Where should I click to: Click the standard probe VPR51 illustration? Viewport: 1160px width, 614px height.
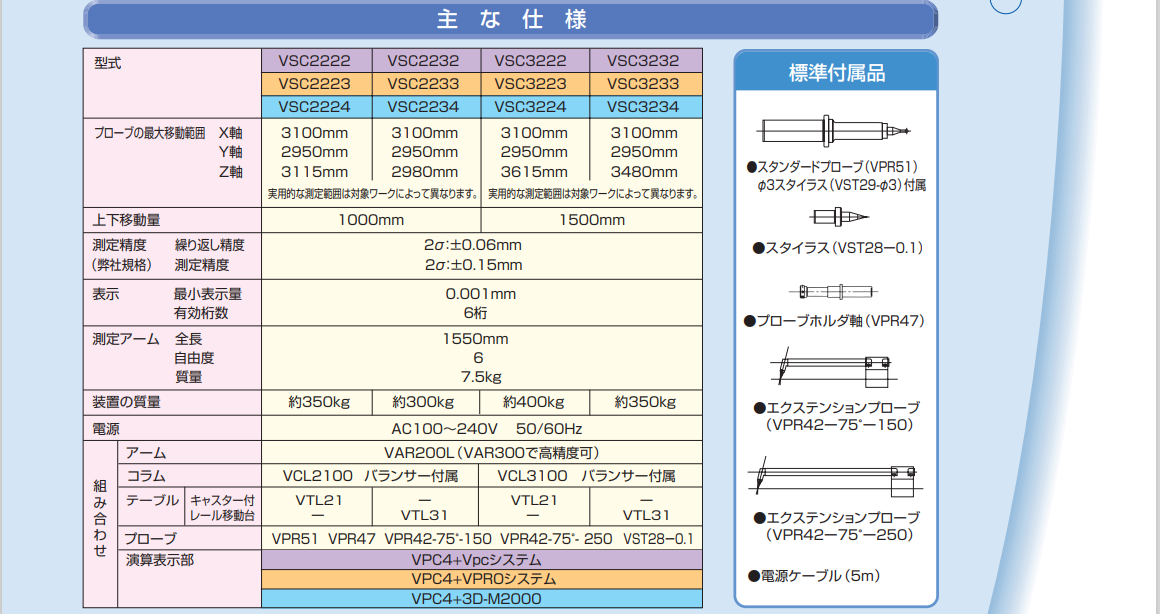(833, 131)
